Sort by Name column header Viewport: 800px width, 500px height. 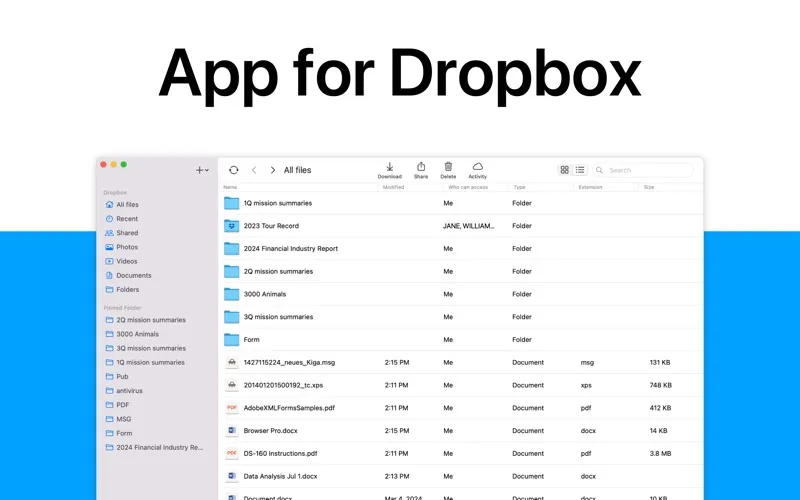[230, 187]
